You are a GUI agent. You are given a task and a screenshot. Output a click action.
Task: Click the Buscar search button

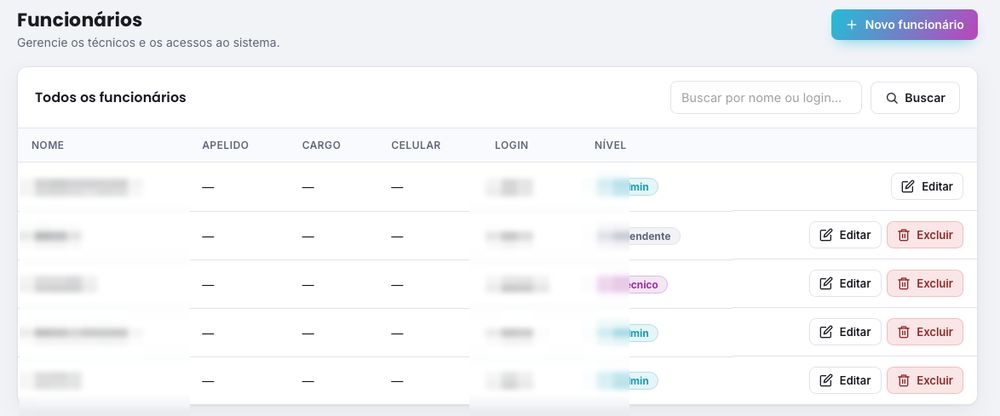915,98
